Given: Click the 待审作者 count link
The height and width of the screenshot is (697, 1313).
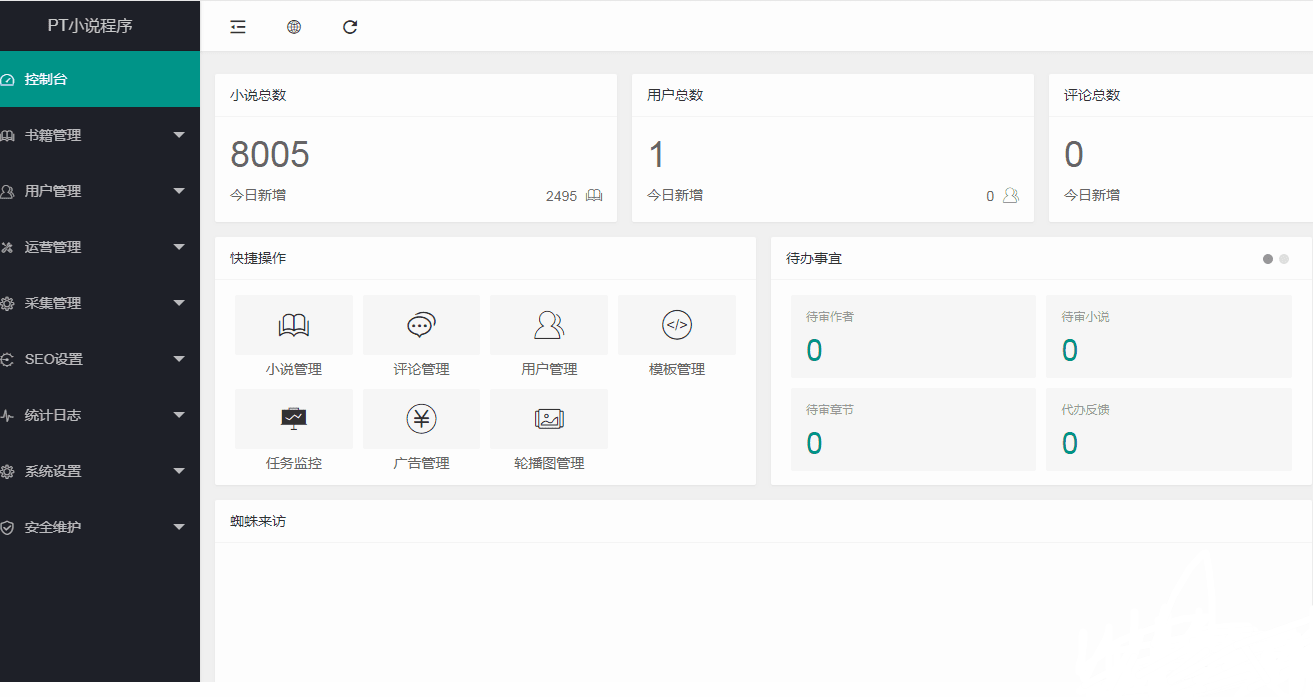Looking at the screenshot, I should click(813, 350).
